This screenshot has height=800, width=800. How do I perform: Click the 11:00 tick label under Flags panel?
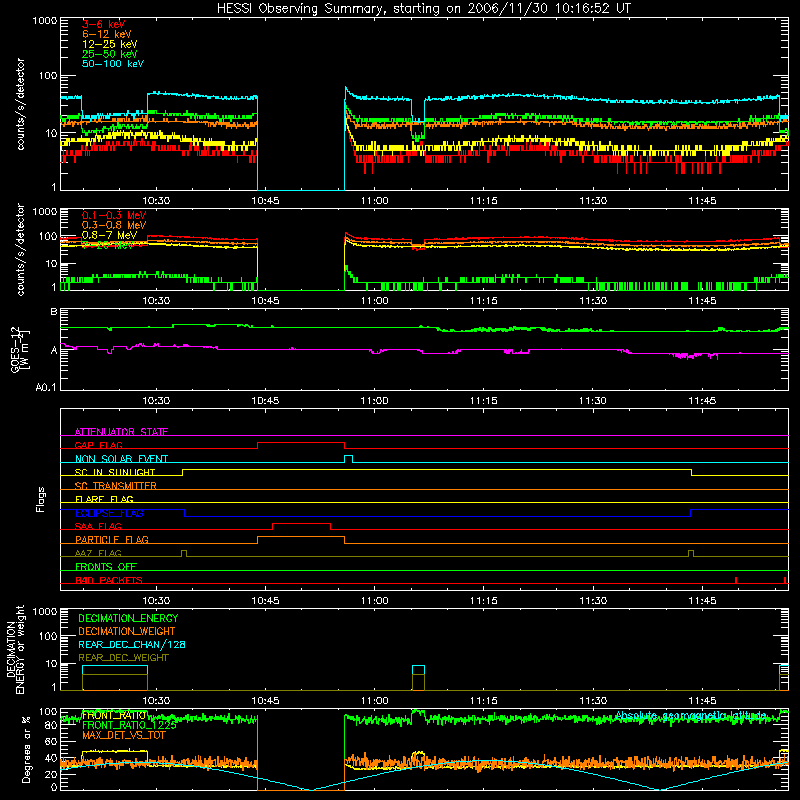click(374, 601)
